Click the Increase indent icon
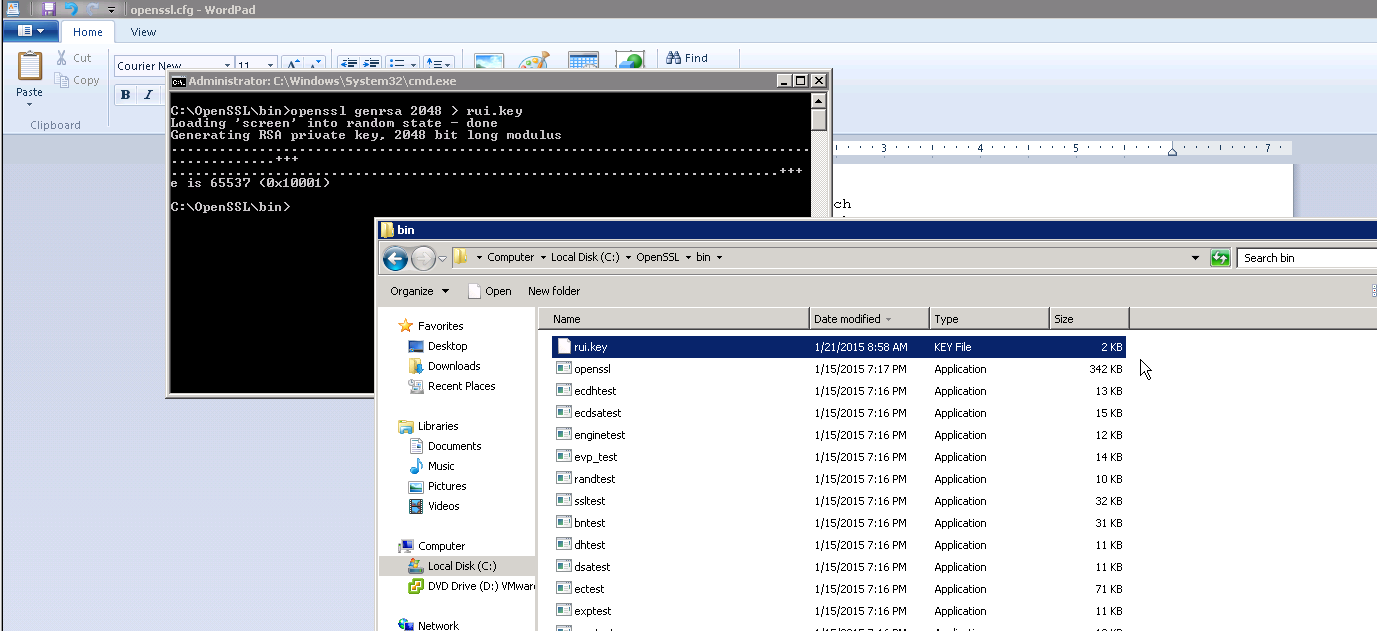The width and height of the screenshot is (1377, 631). point(370,64)
